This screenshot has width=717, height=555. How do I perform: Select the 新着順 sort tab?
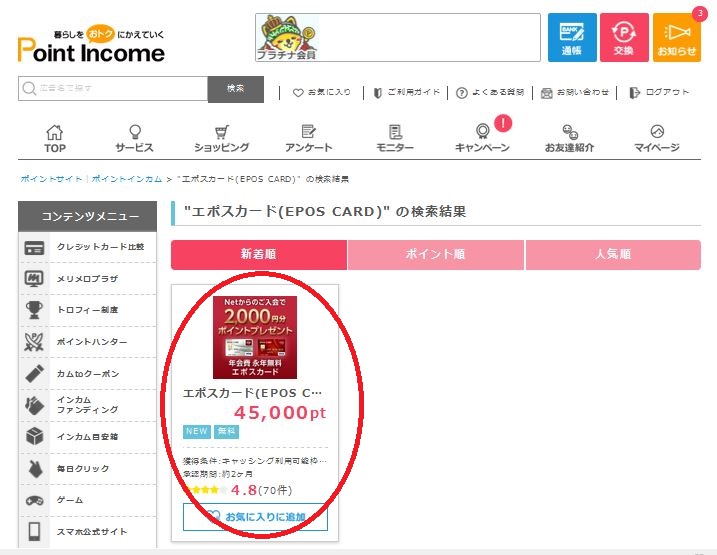pos(259,255)
